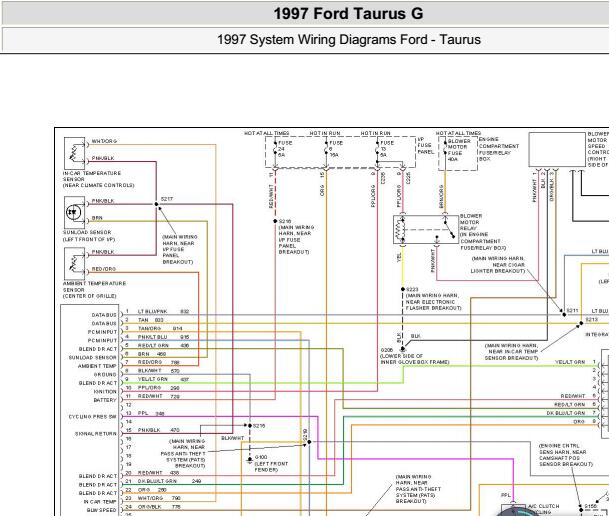The image size is (609, 516).
Task: Click the 'BATTERY' pin function label
Action: [x=105, y=400]
